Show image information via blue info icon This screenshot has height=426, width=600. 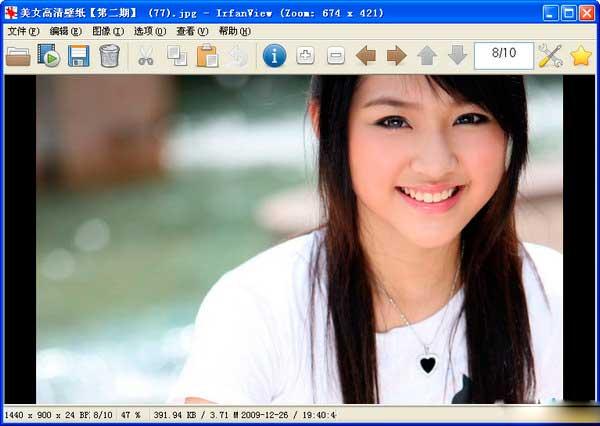[x=274, y=56]
